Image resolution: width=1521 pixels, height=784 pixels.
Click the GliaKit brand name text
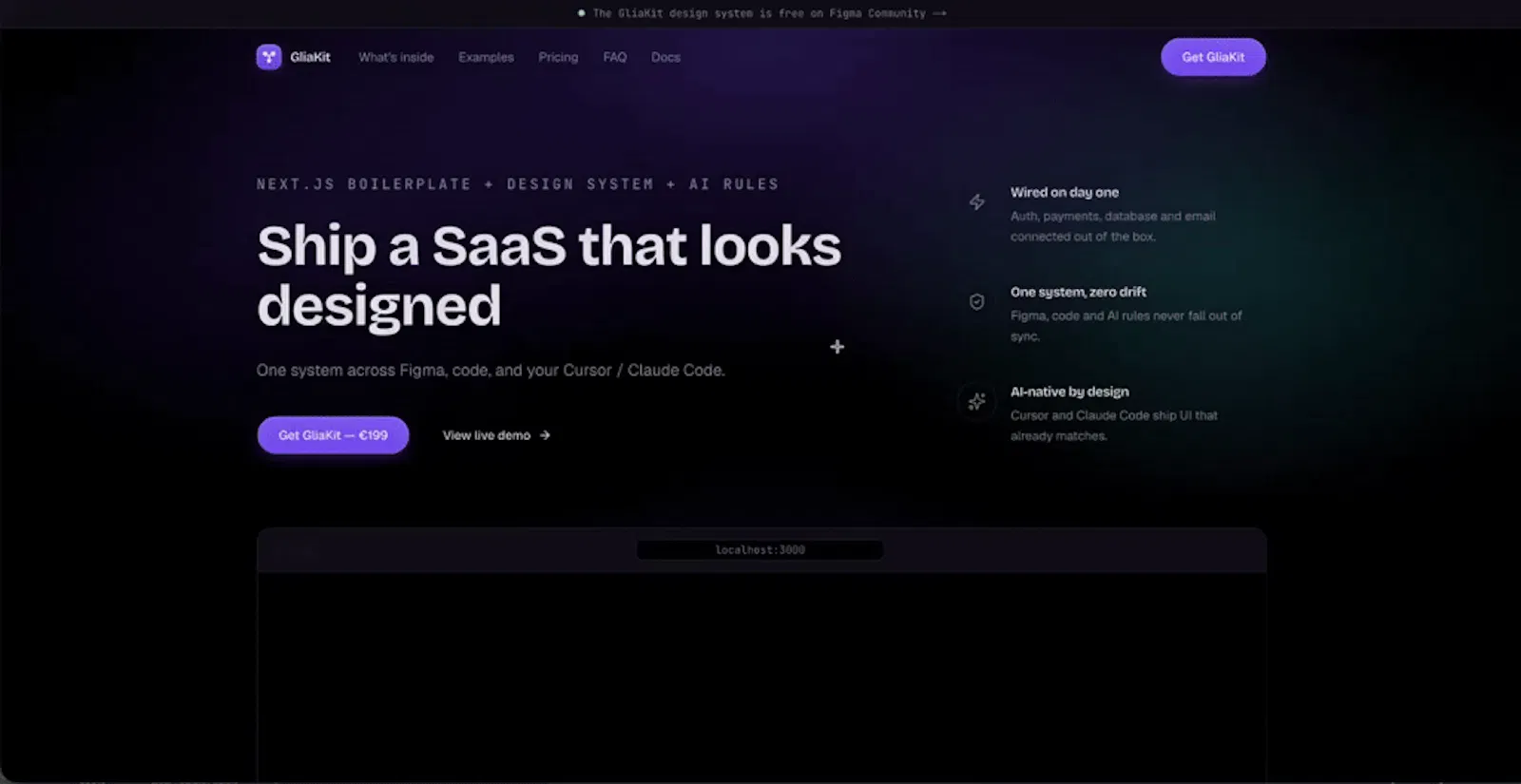click(x=310, y=57)
